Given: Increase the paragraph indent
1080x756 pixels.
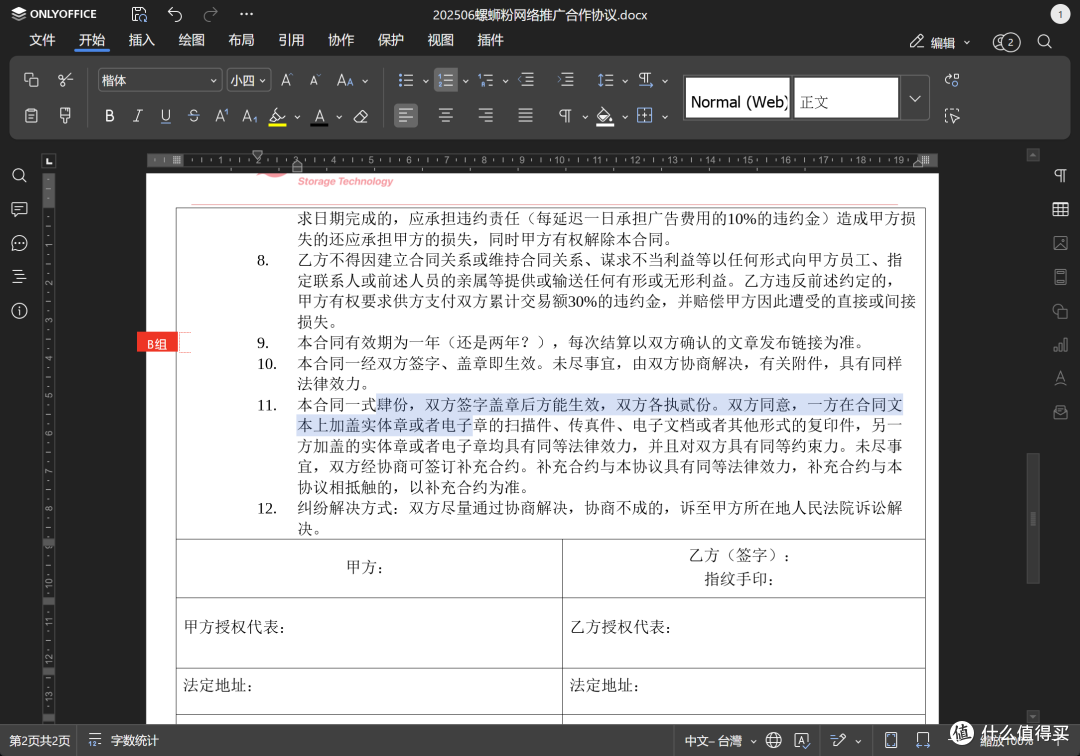Looking at the screenshot, I should (565, 80).
